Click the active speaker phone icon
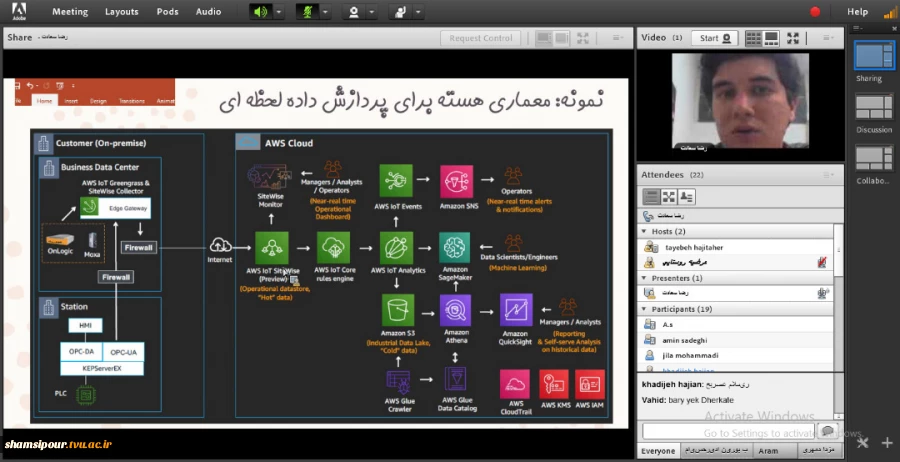Viewport: 900px width, 462px height. coord(648,216)
